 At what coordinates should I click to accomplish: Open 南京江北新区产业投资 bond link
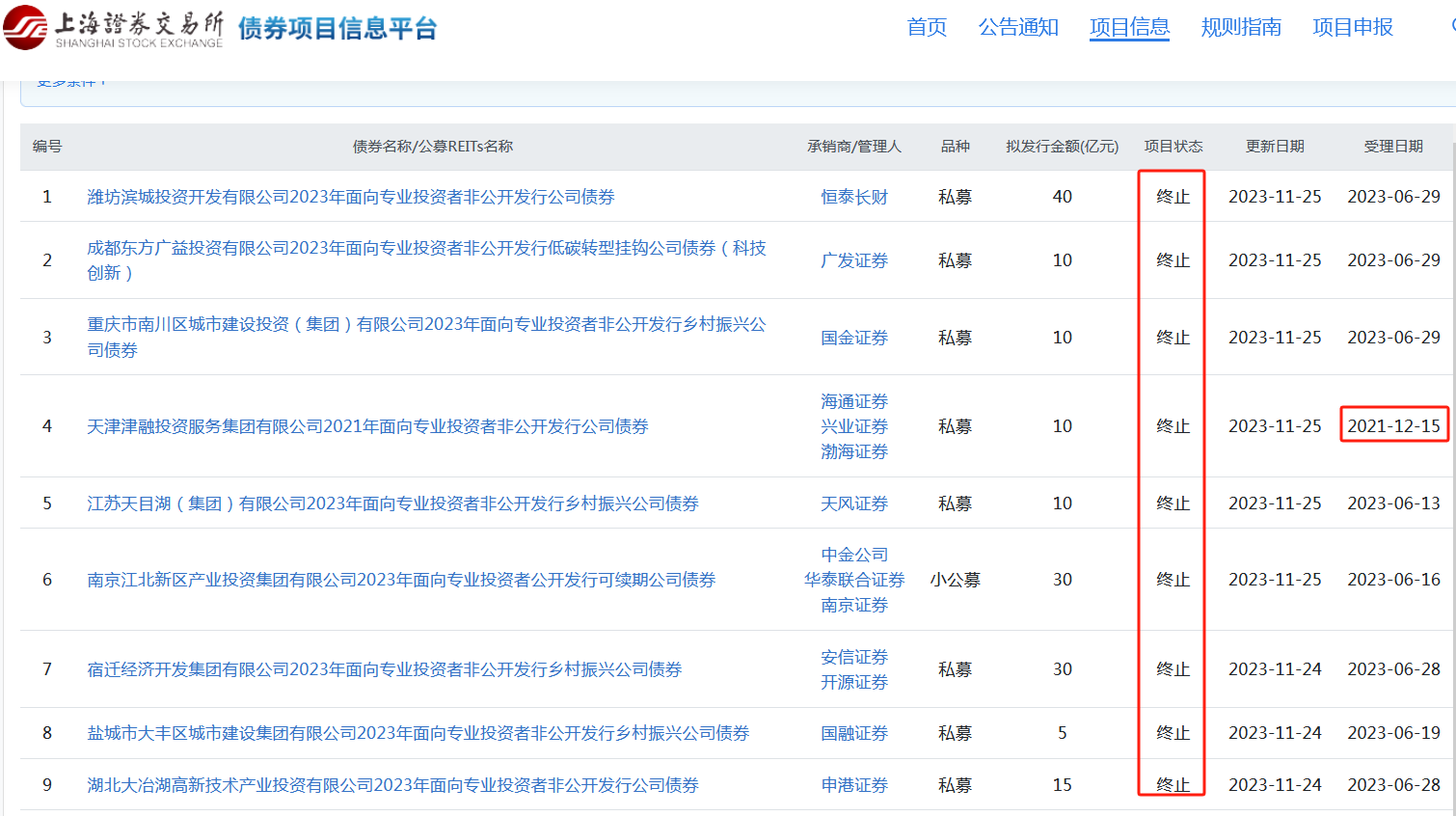(401, 580)
